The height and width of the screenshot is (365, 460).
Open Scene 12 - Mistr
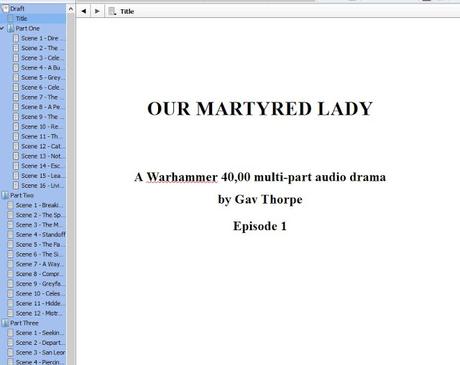39,313
